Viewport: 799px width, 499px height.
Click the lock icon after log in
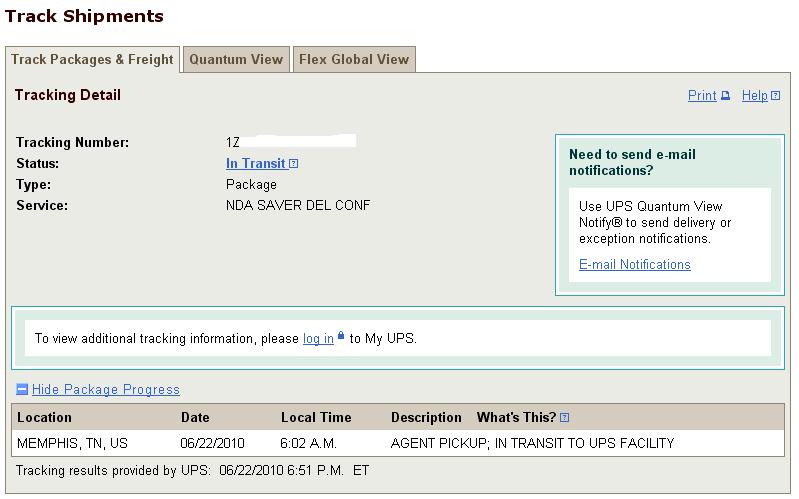pos(341,336)
